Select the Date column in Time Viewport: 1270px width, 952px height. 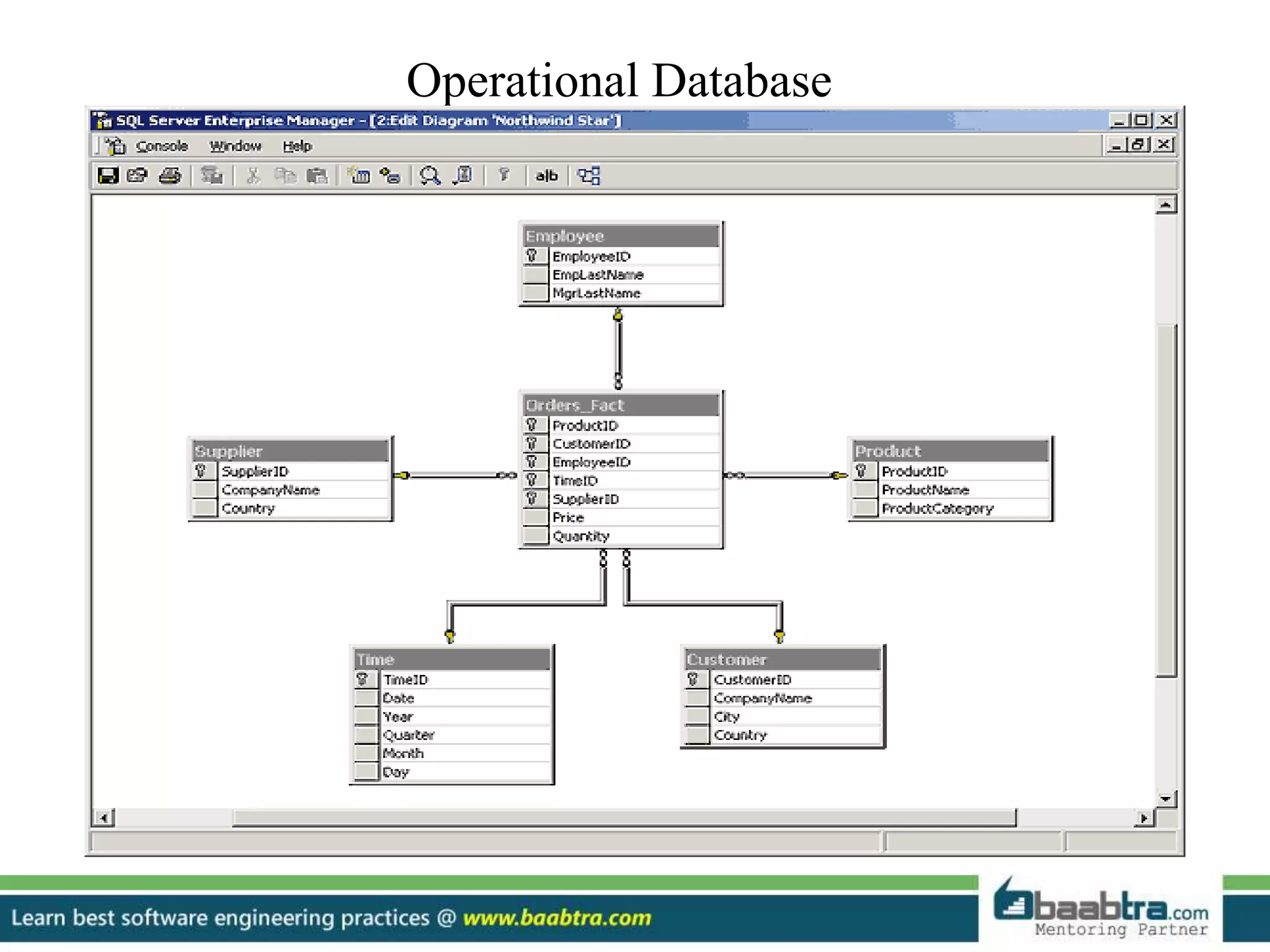point(451,698)
